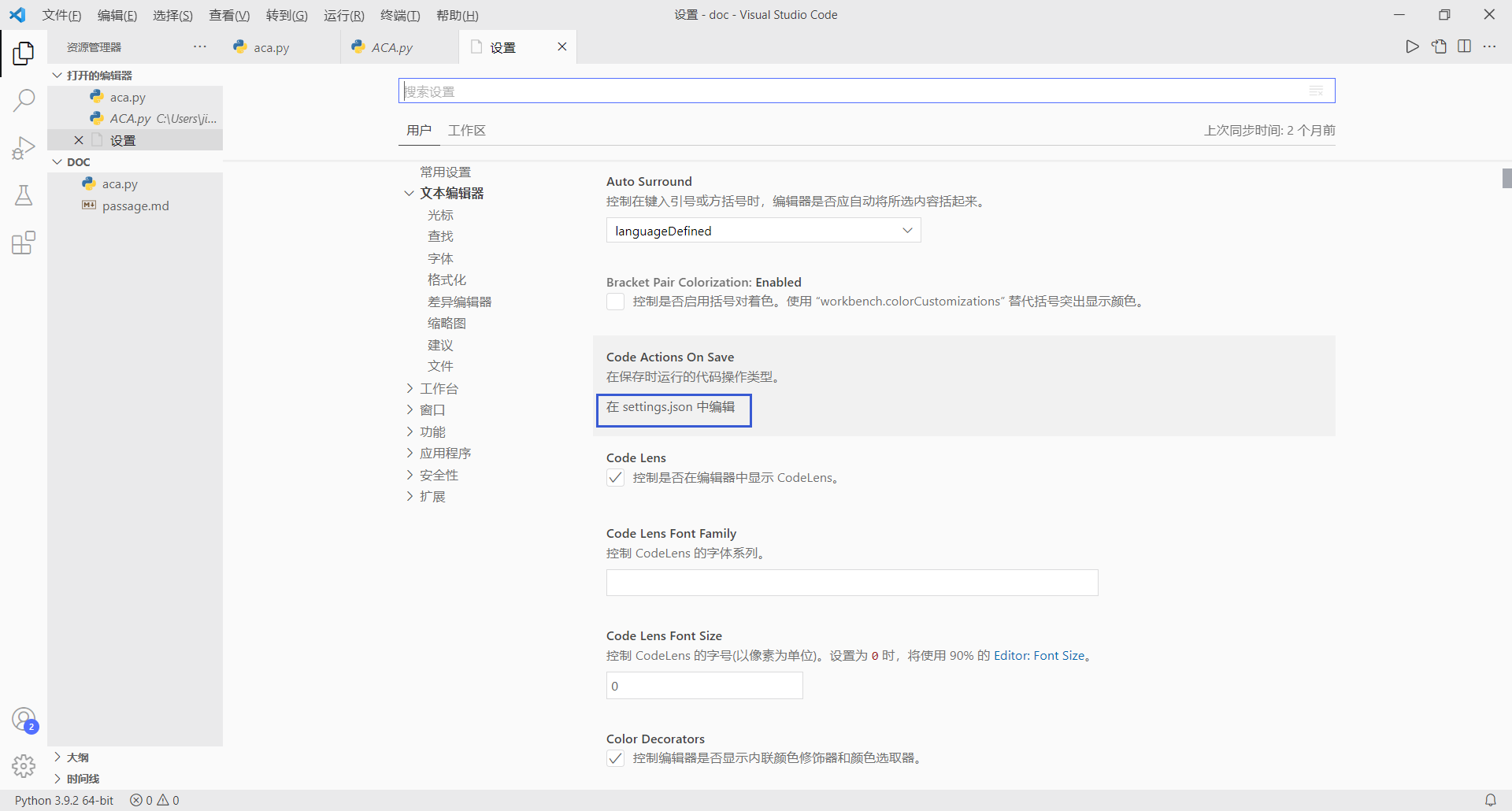Open the Search view icon
This screenshot has height=811, width=1512.
pos(24,100)
